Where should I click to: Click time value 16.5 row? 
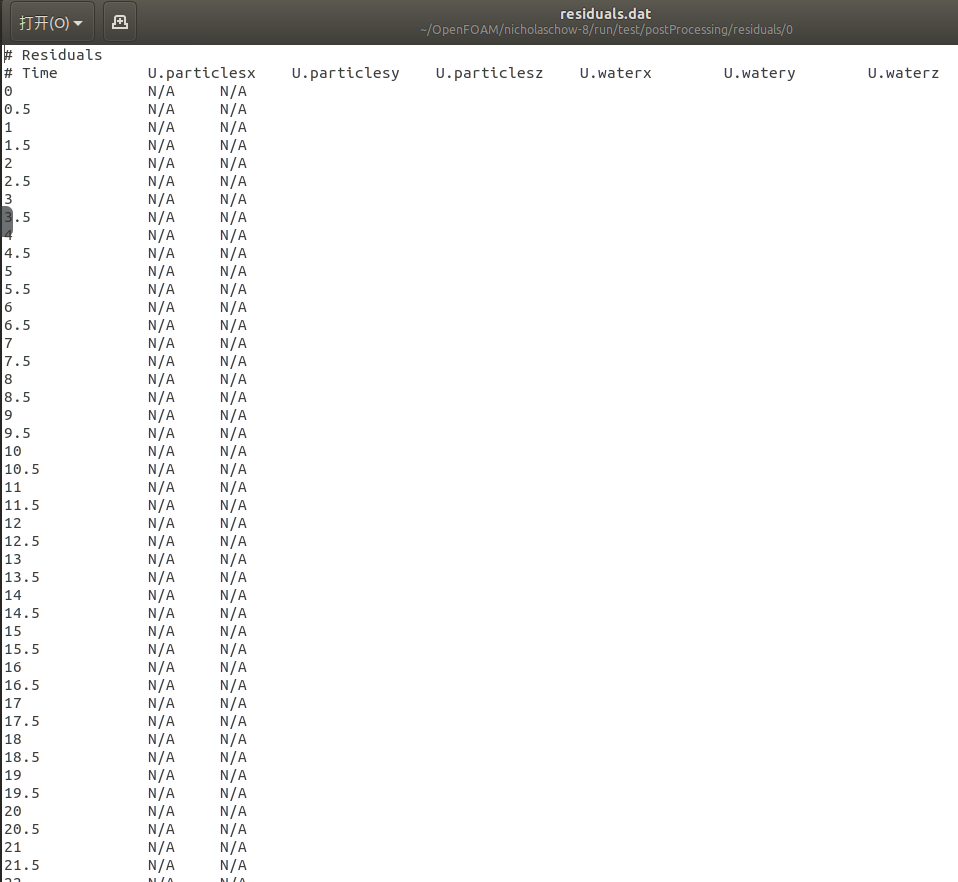point(22,686)
